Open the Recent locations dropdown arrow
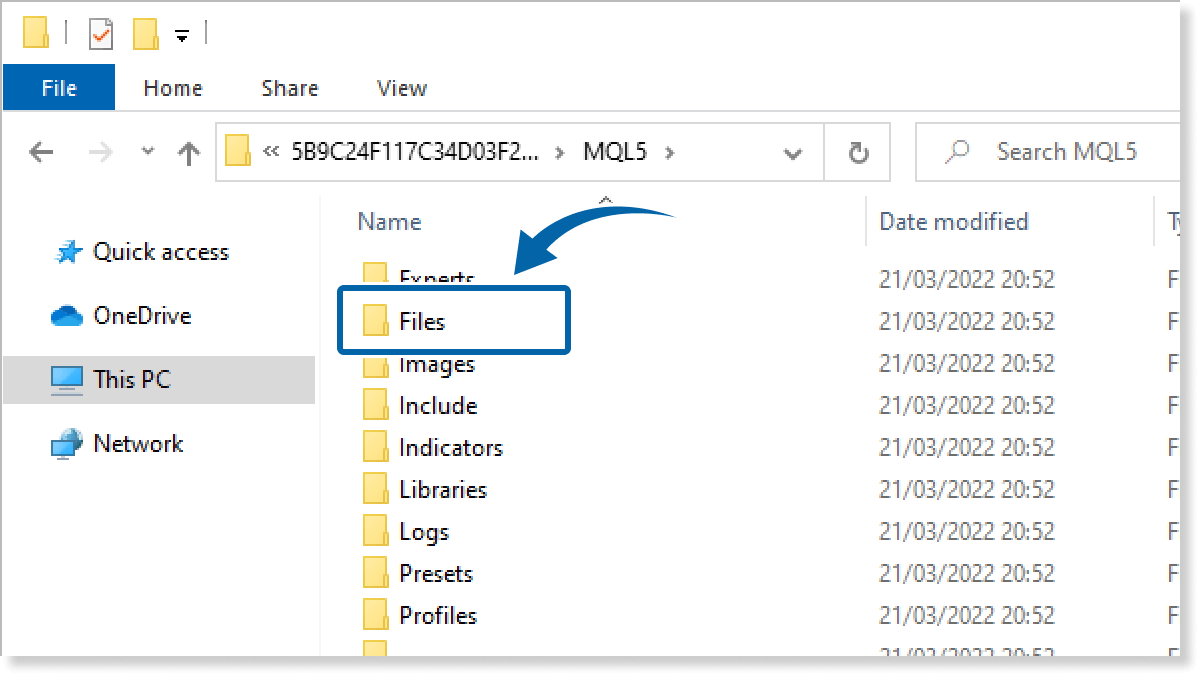Image resolution: width=1200 pixels, height=676 pixels. click(x=148, y=152)
